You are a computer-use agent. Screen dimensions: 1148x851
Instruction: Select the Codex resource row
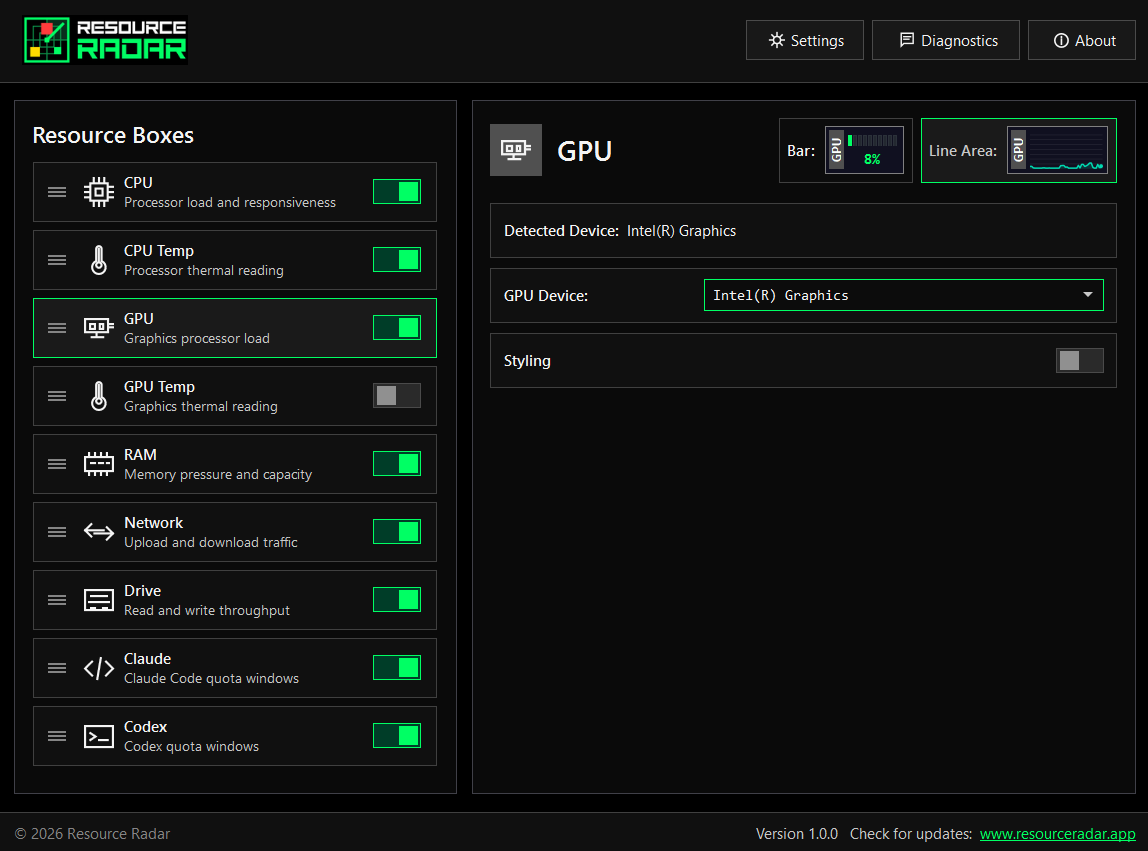pos(235,736)
